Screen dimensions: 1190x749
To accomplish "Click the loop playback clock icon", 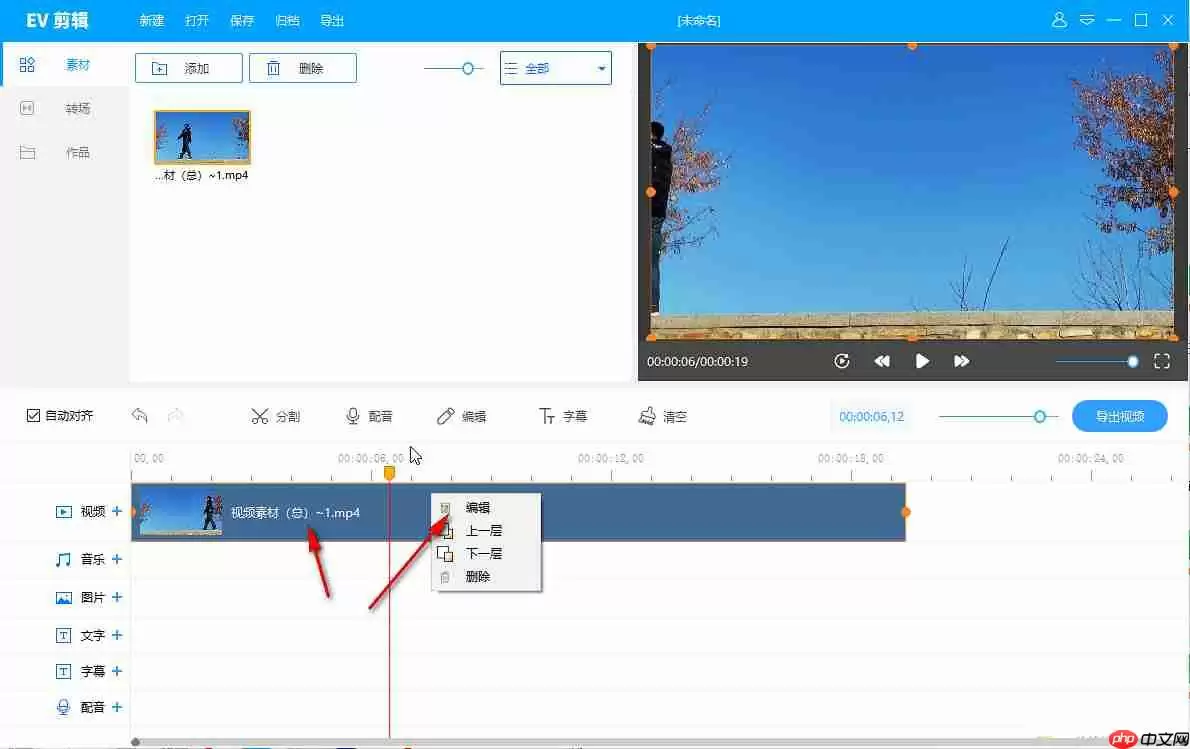I will click(843, 361).
